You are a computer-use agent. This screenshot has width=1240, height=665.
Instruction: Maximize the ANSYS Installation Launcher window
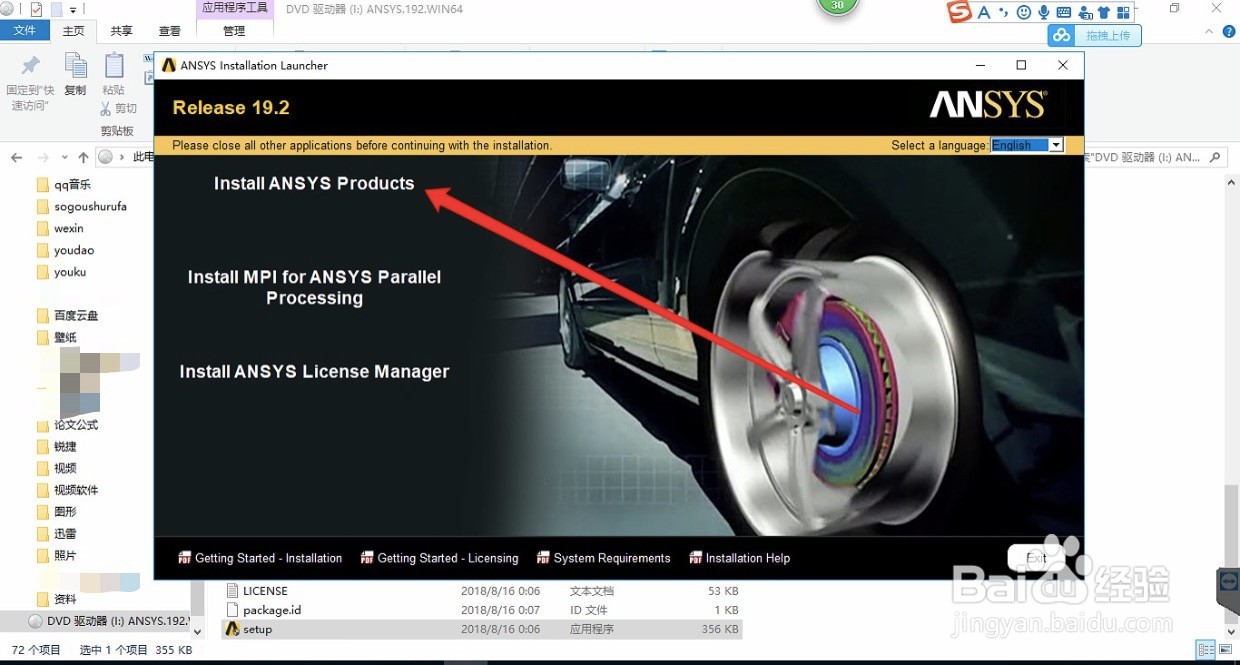click(x=1021, y=65)
